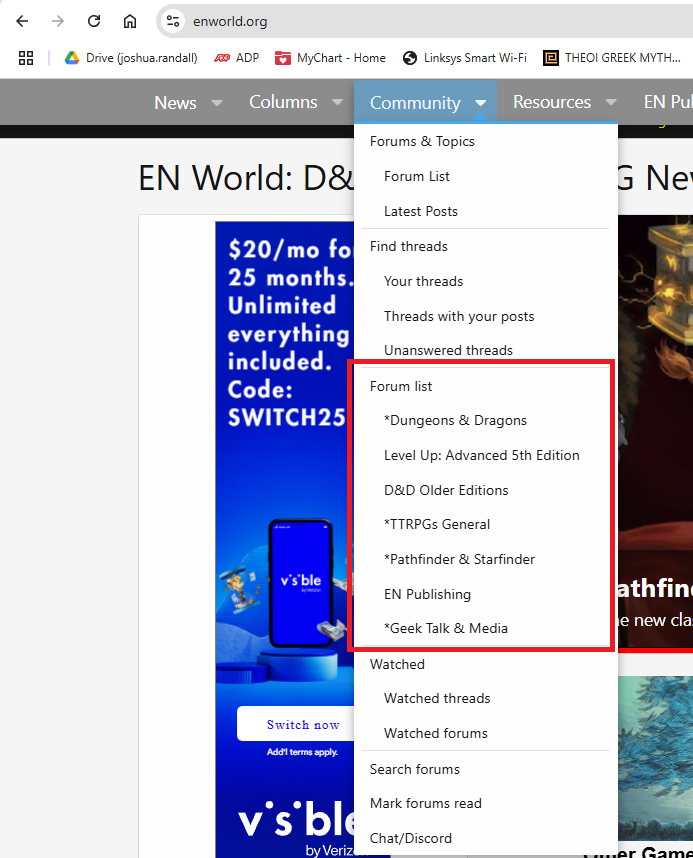Open Threads with your posts
This screenshot has width=693, height=858.
(x=459, y=316)
